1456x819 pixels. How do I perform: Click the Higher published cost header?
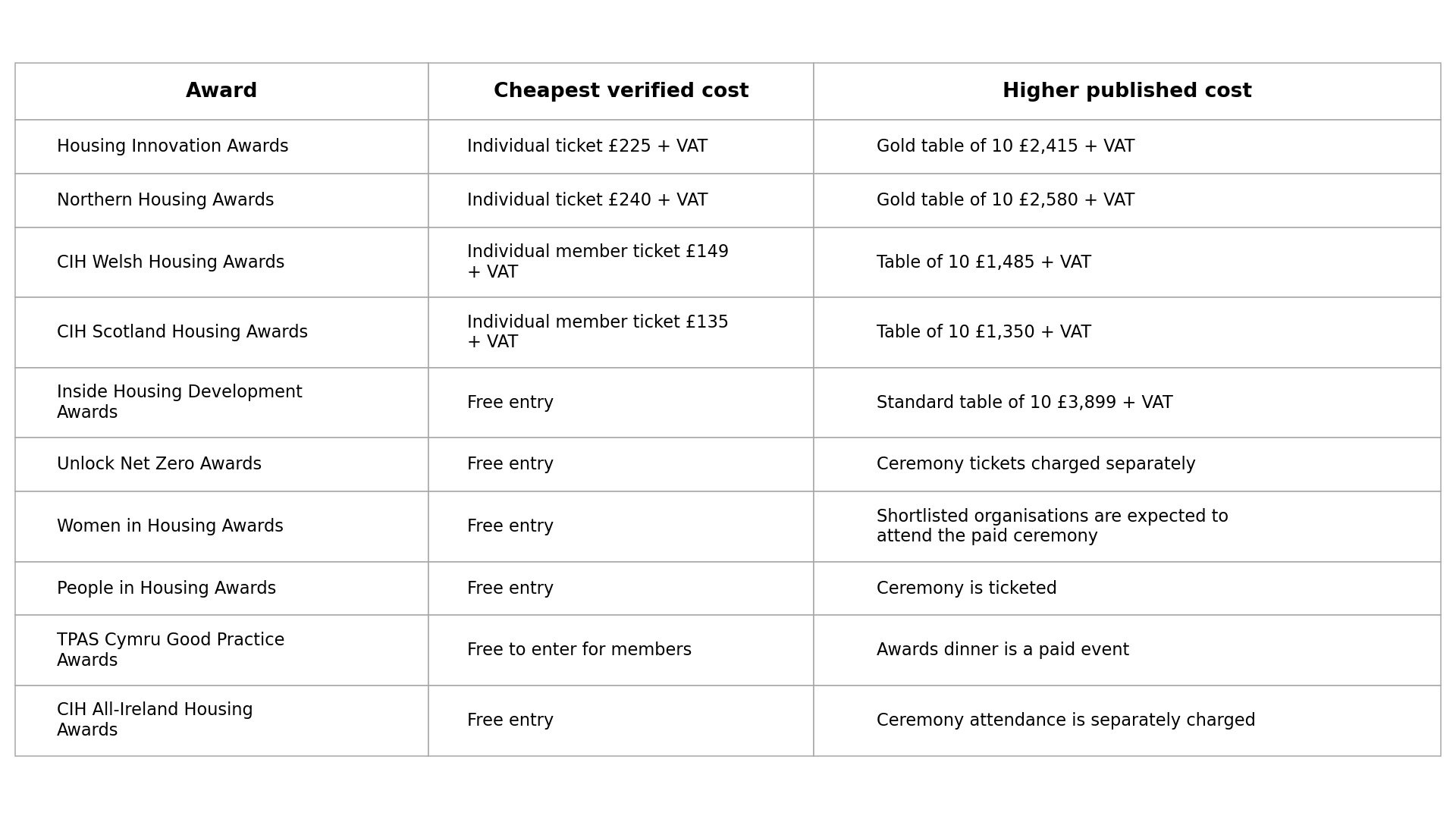(x=1127, y=91)
